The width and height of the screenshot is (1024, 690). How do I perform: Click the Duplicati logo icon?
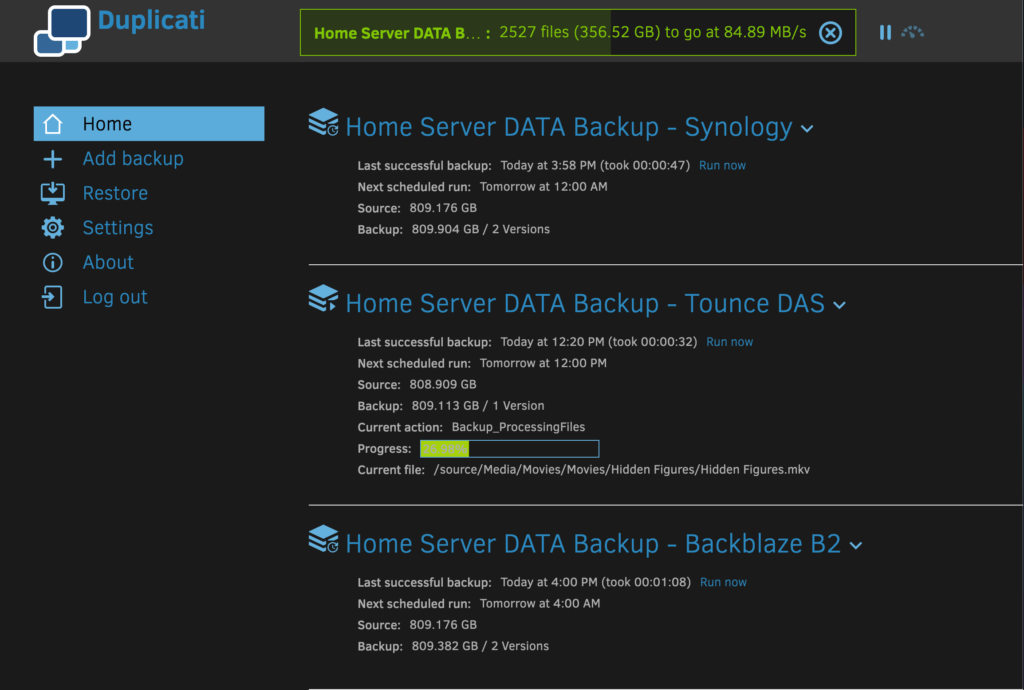pos(62,31)
